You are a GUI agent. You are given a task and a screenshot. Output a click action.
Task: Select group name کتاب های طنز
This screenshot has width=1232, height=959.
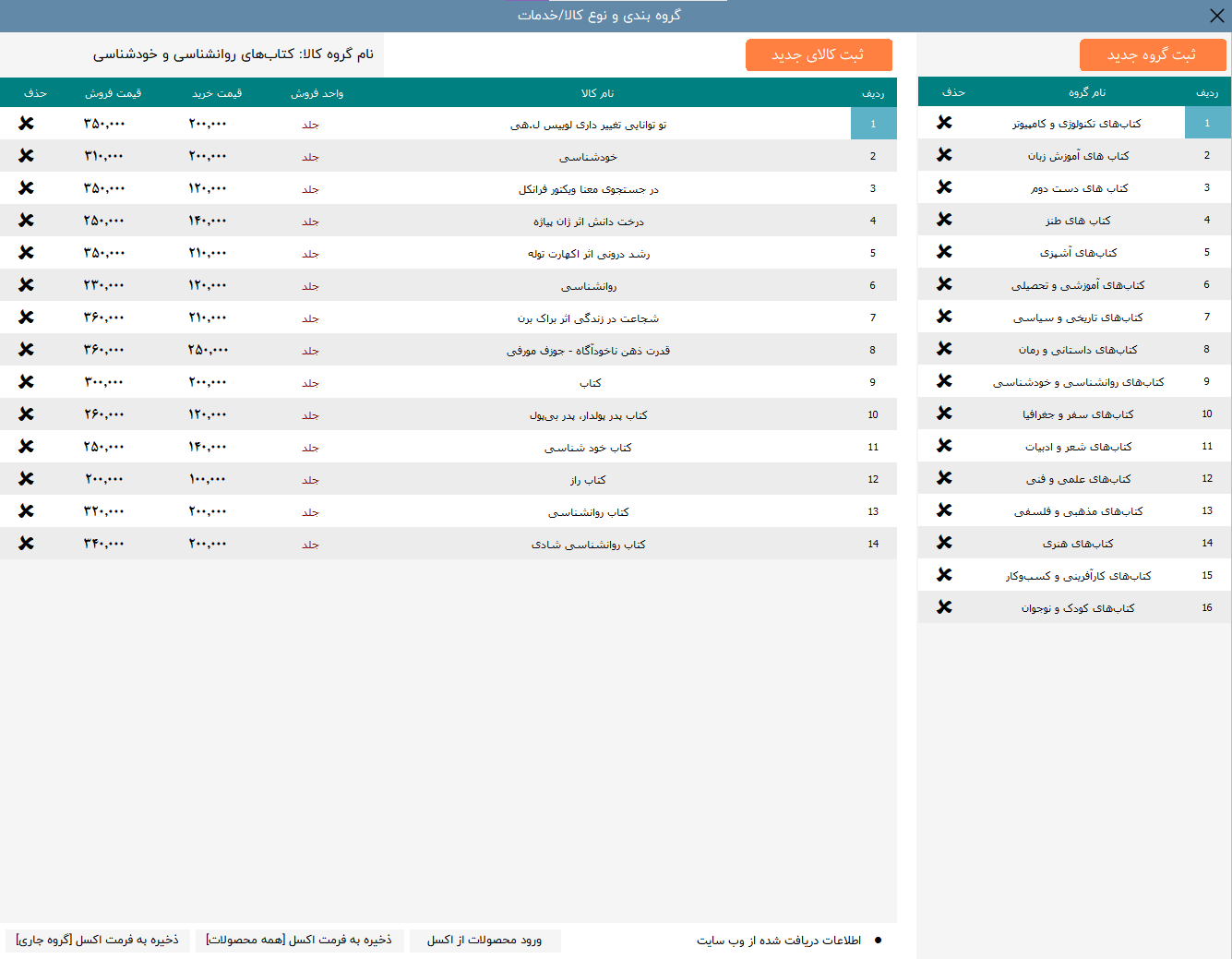[1078, 221]
